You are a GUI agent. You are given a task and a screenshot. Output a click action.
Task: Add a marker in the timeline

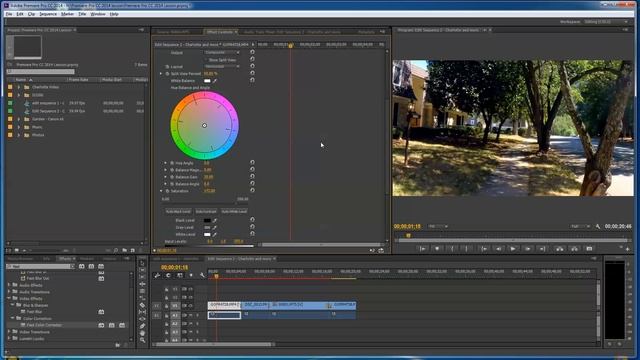[191, 276]
